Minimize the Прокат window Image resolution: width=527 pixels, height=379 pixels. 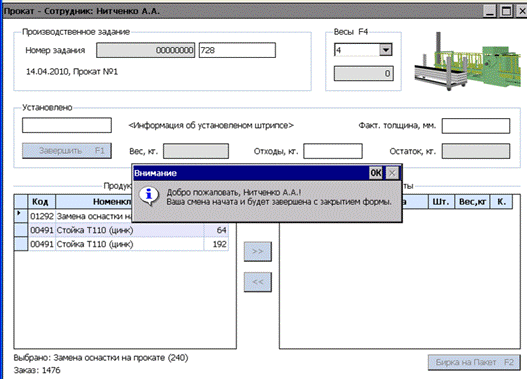click(x=490, y=11)
